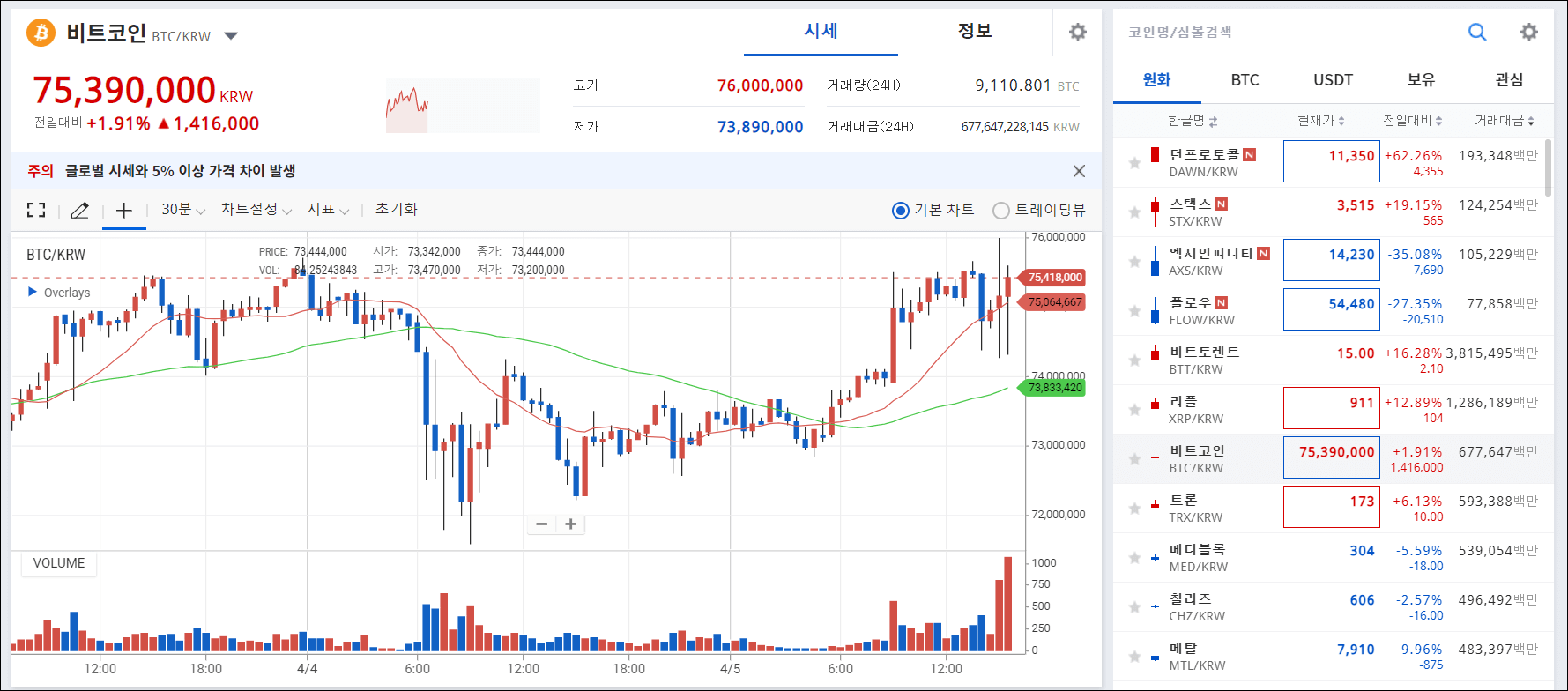The image size is (1568, 691).
Task: Sort by 한글명 column
Action: click(1193, 121)
